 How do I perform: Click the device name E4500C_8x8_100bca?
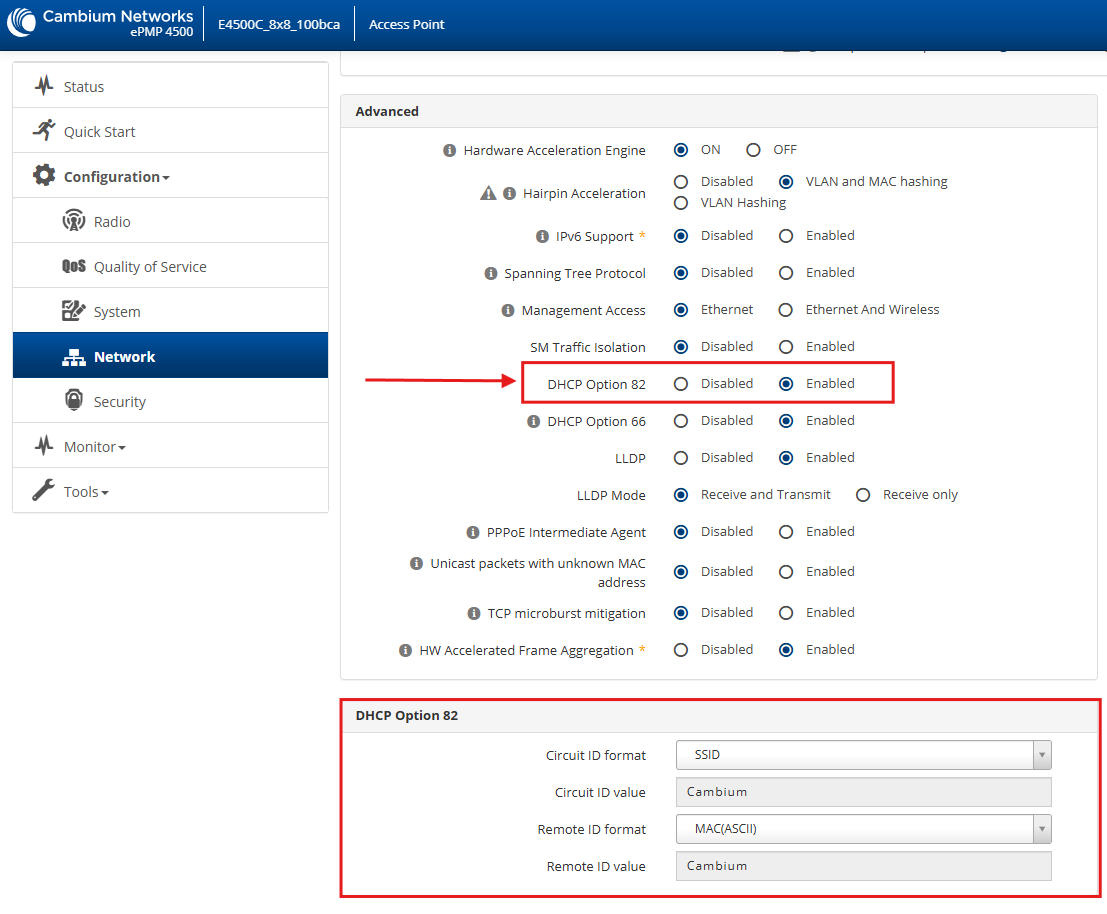(x=279, y=25)
